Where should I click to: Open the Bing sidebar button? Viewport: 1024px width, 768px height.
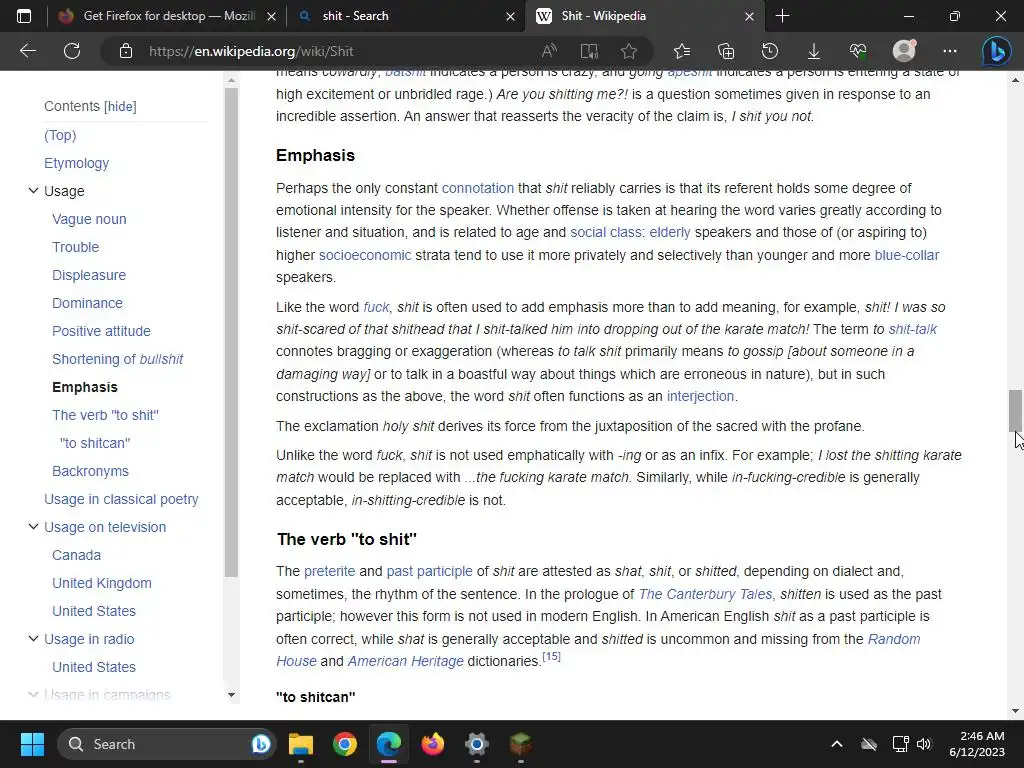point(997,51)
